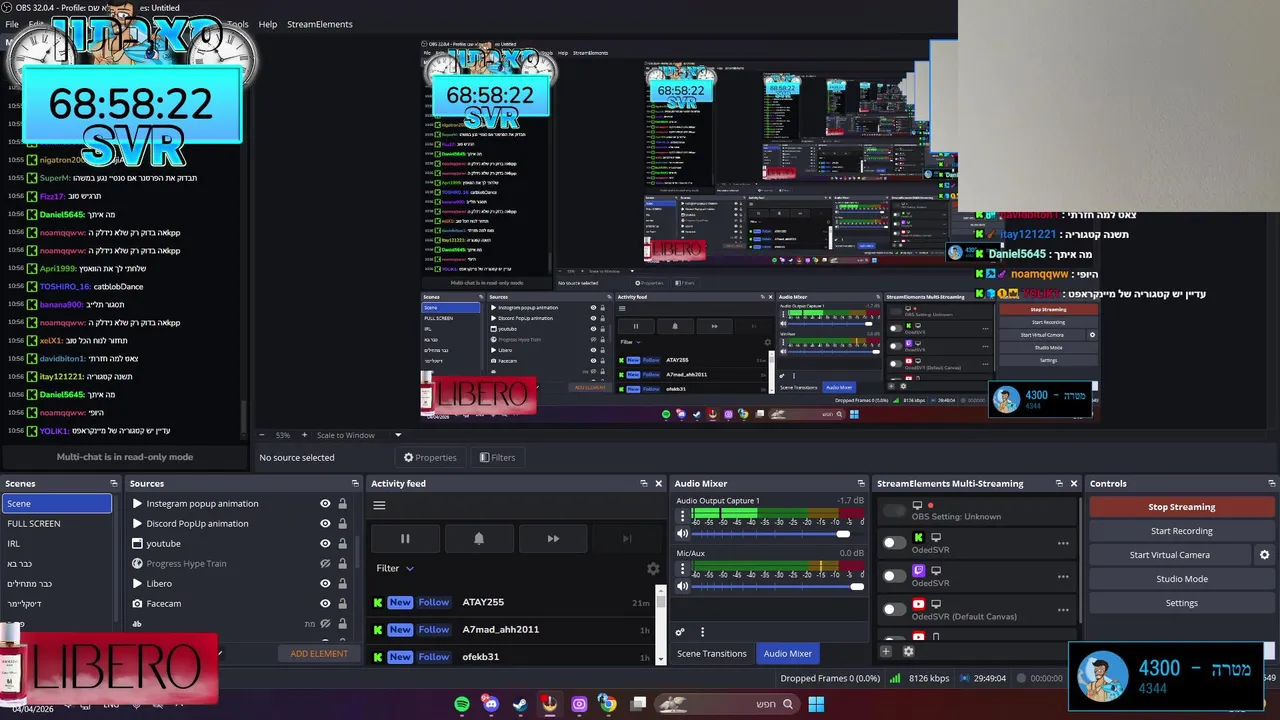Open Spotify from the taskbar
1280x720 pixels.
pyautogui.click(x=462, y=704)
